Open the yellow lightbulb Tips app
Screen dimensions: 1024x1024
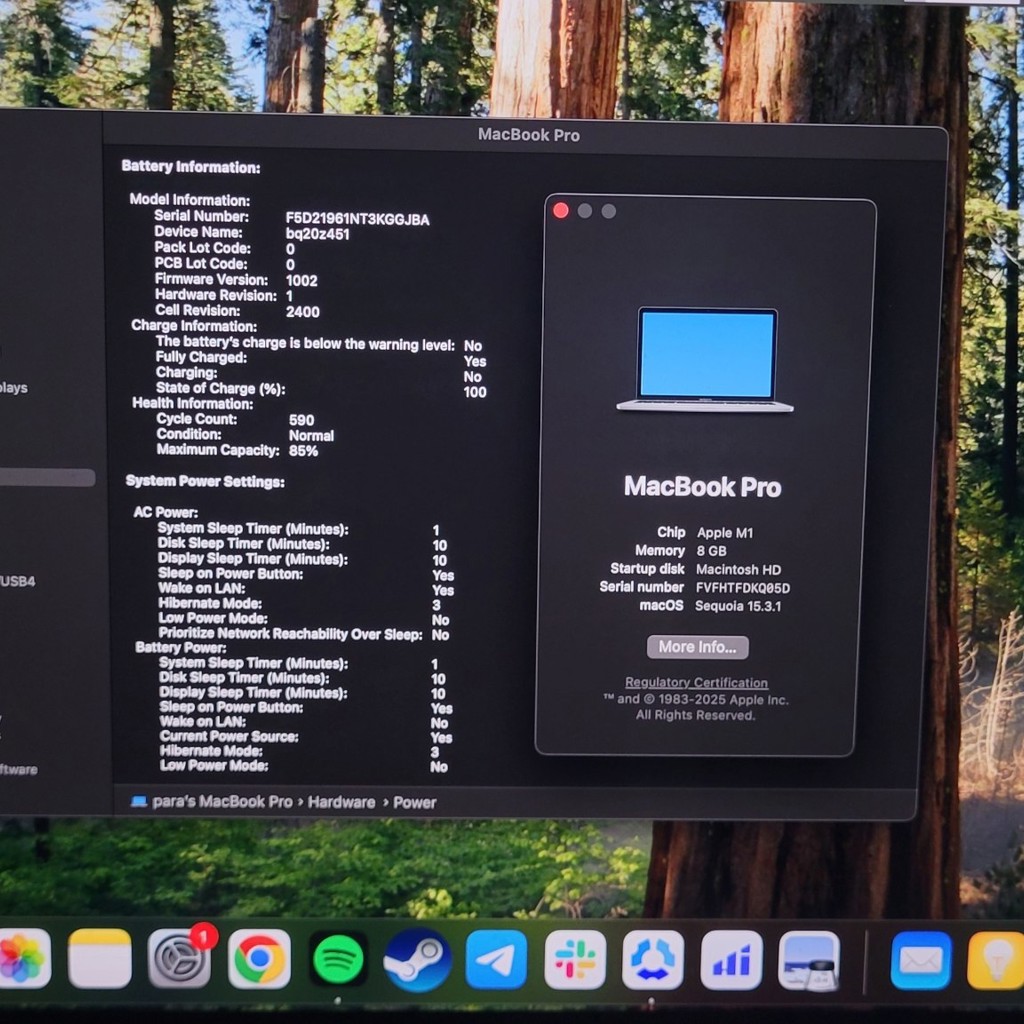point(996,961)
